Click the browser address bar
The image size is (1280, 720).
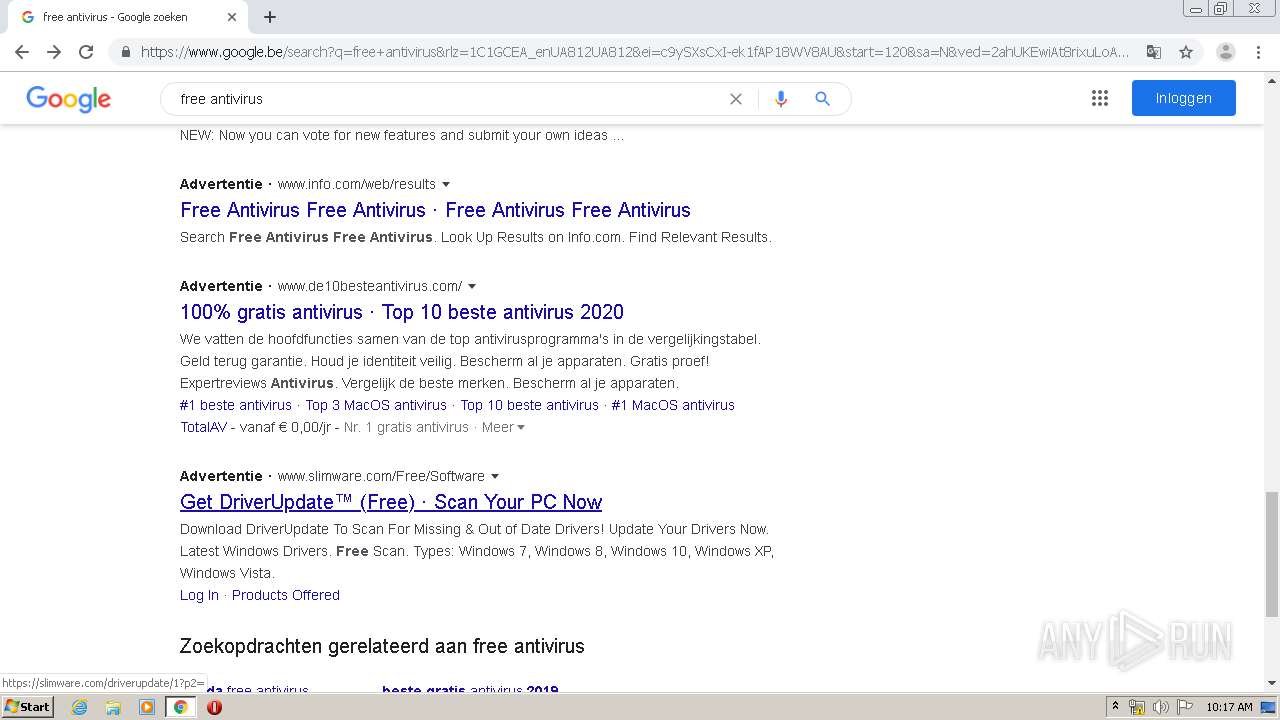pyautogui.click(x=635, y=52)
